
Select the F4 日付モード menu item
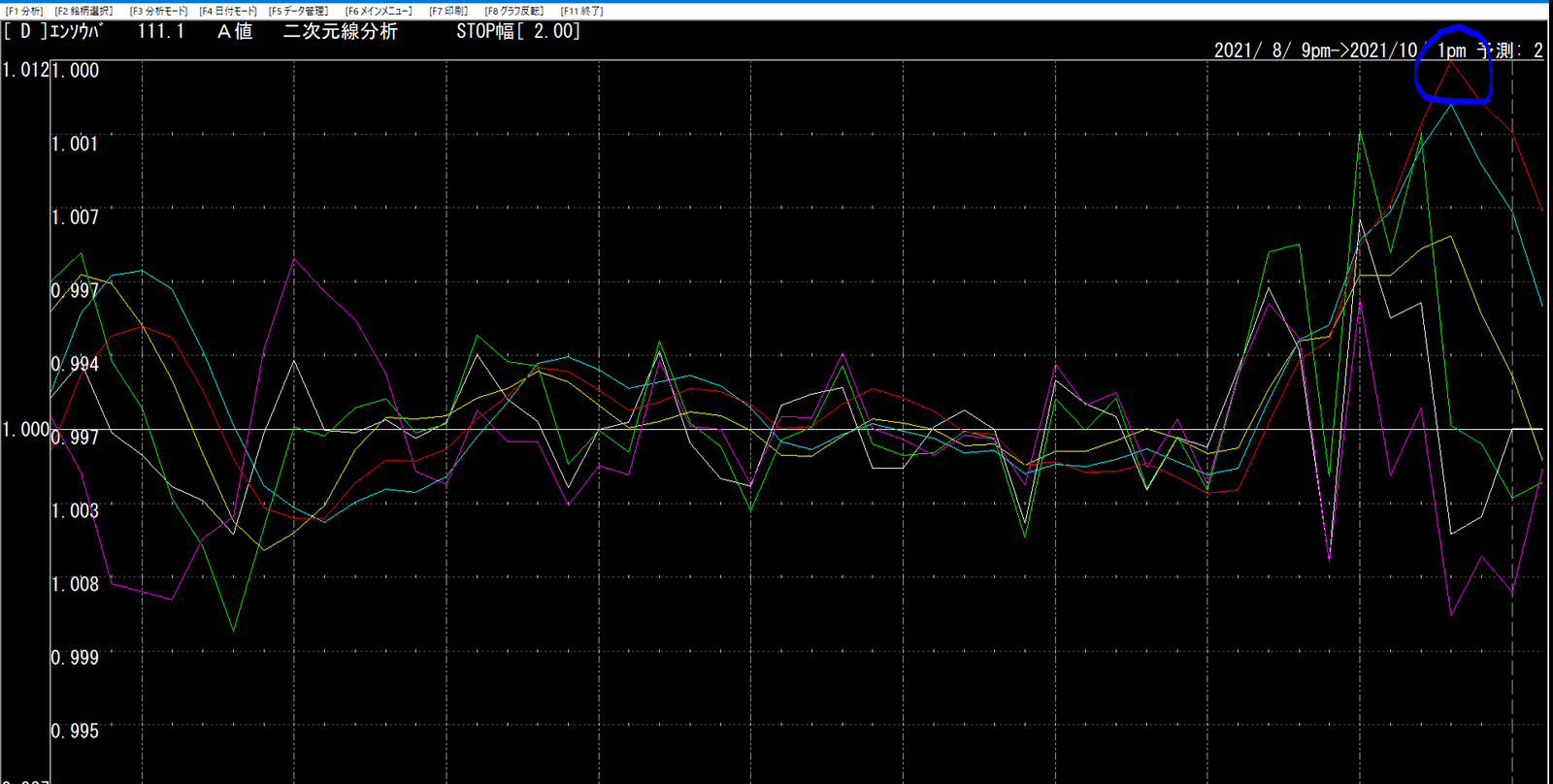tap(229, 11)
